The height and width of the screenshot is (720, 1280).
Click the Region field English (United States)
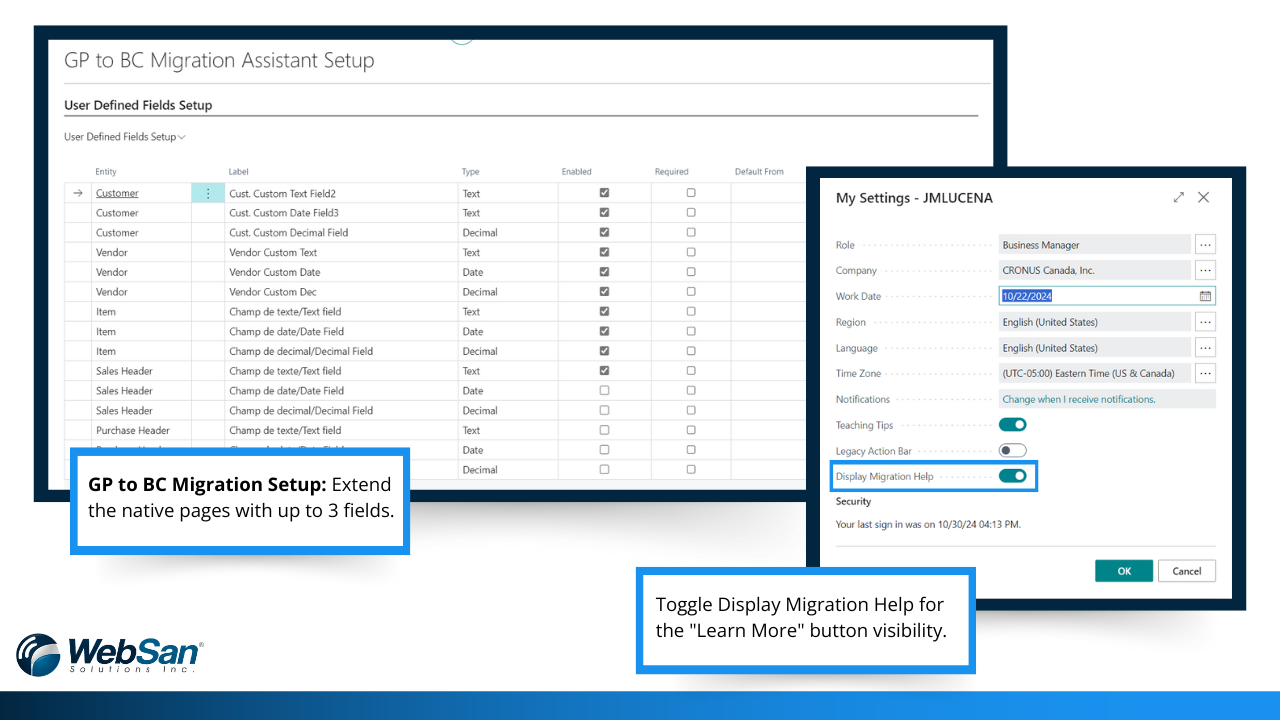coord(1095,322)
